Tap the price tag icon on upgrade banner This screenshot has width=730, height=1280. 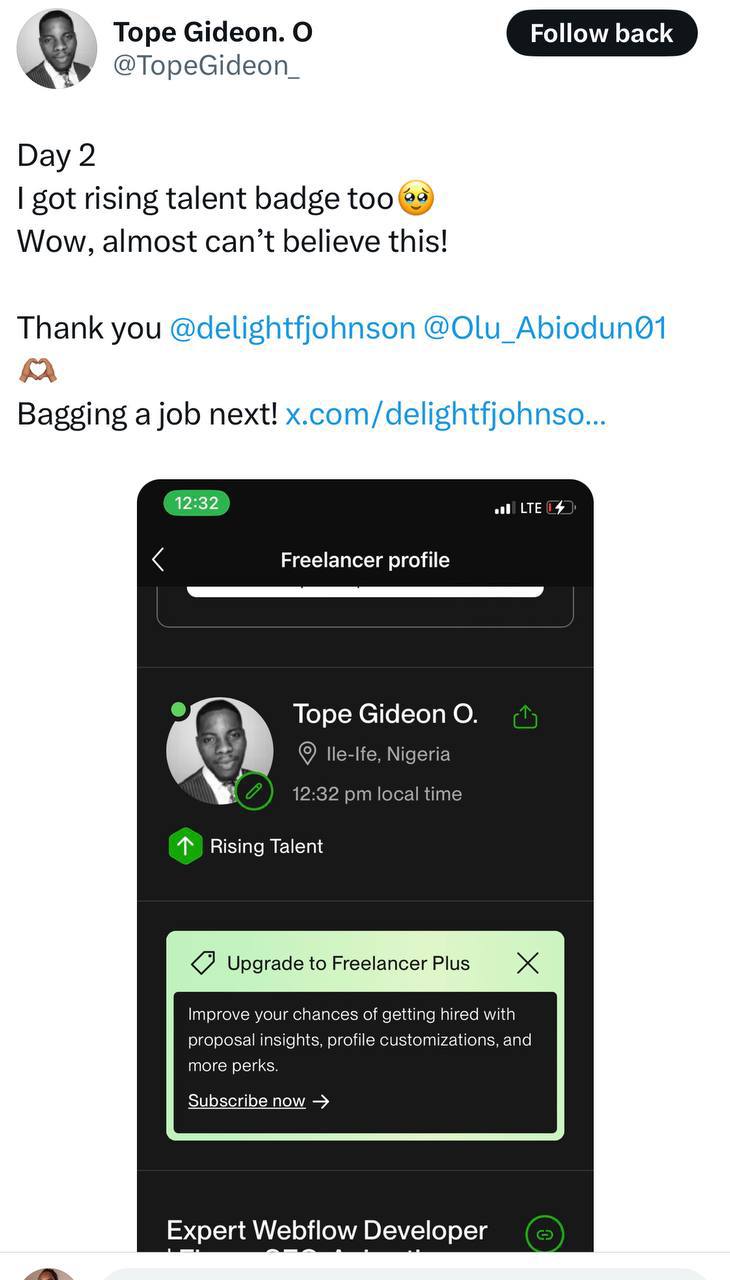tap(203, 963)
